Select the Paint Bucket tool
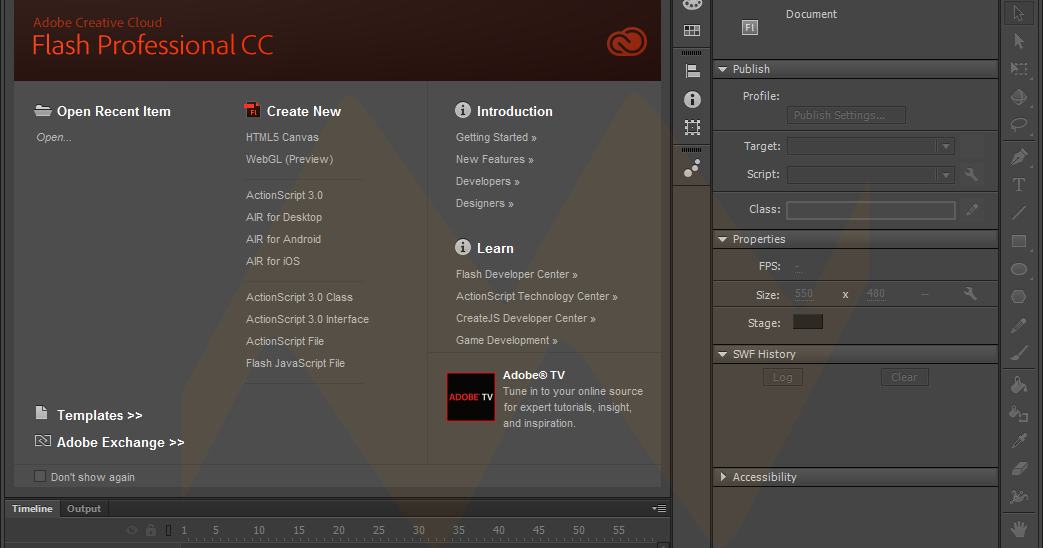This screenshot has width=1043, height=548. click(1018, 385)
